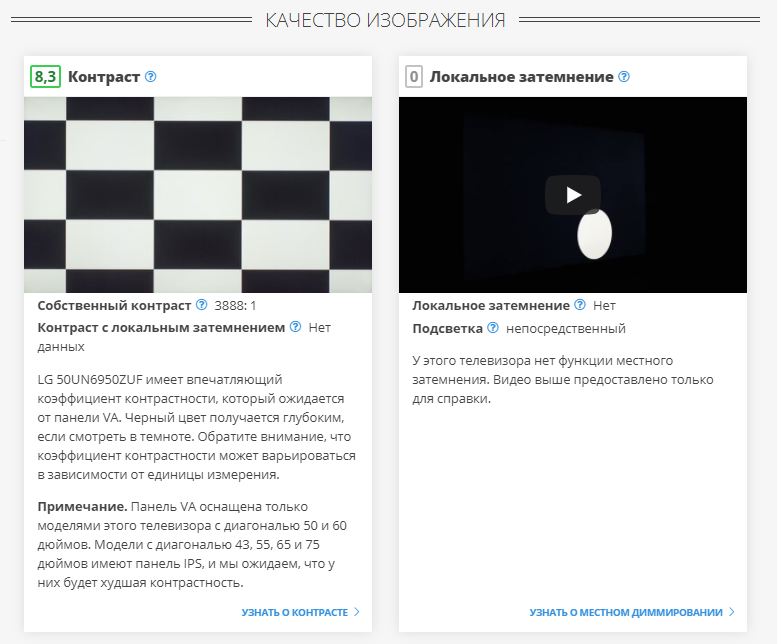The image size is (777, 644).
Task: Play the local dimming video
Action: (572, 195)
